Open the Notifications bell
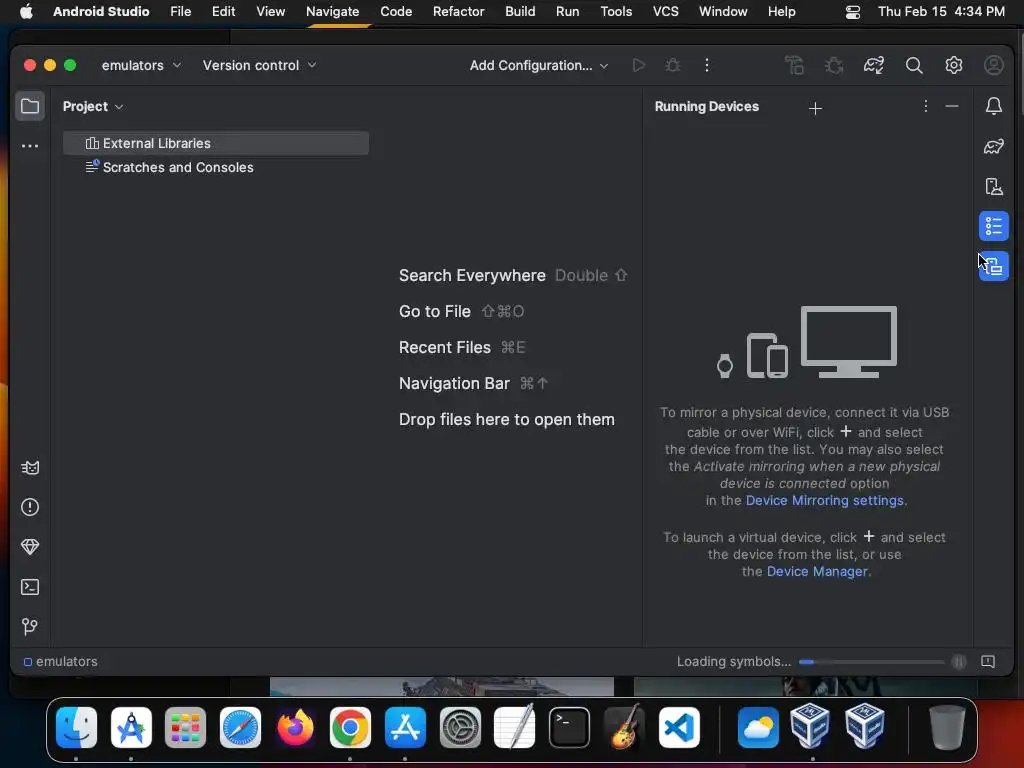This screenshot has width=1024, height=768. click(994, 106)
